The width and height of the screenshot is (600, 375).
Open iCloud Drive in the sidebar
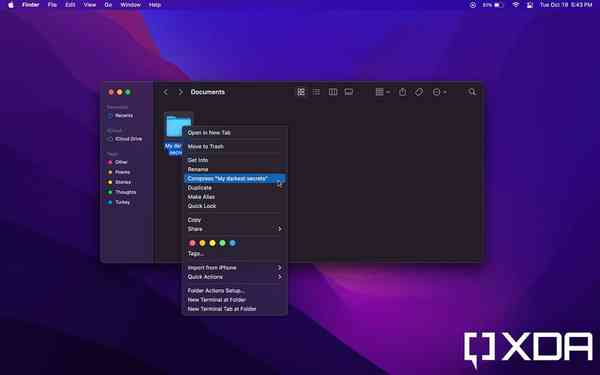coord(125,139)
